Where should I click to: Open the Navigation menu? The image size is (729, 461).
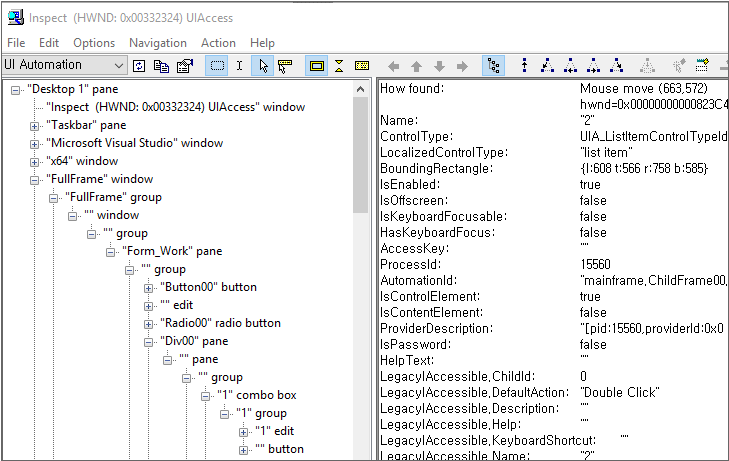tap(157, 43)
